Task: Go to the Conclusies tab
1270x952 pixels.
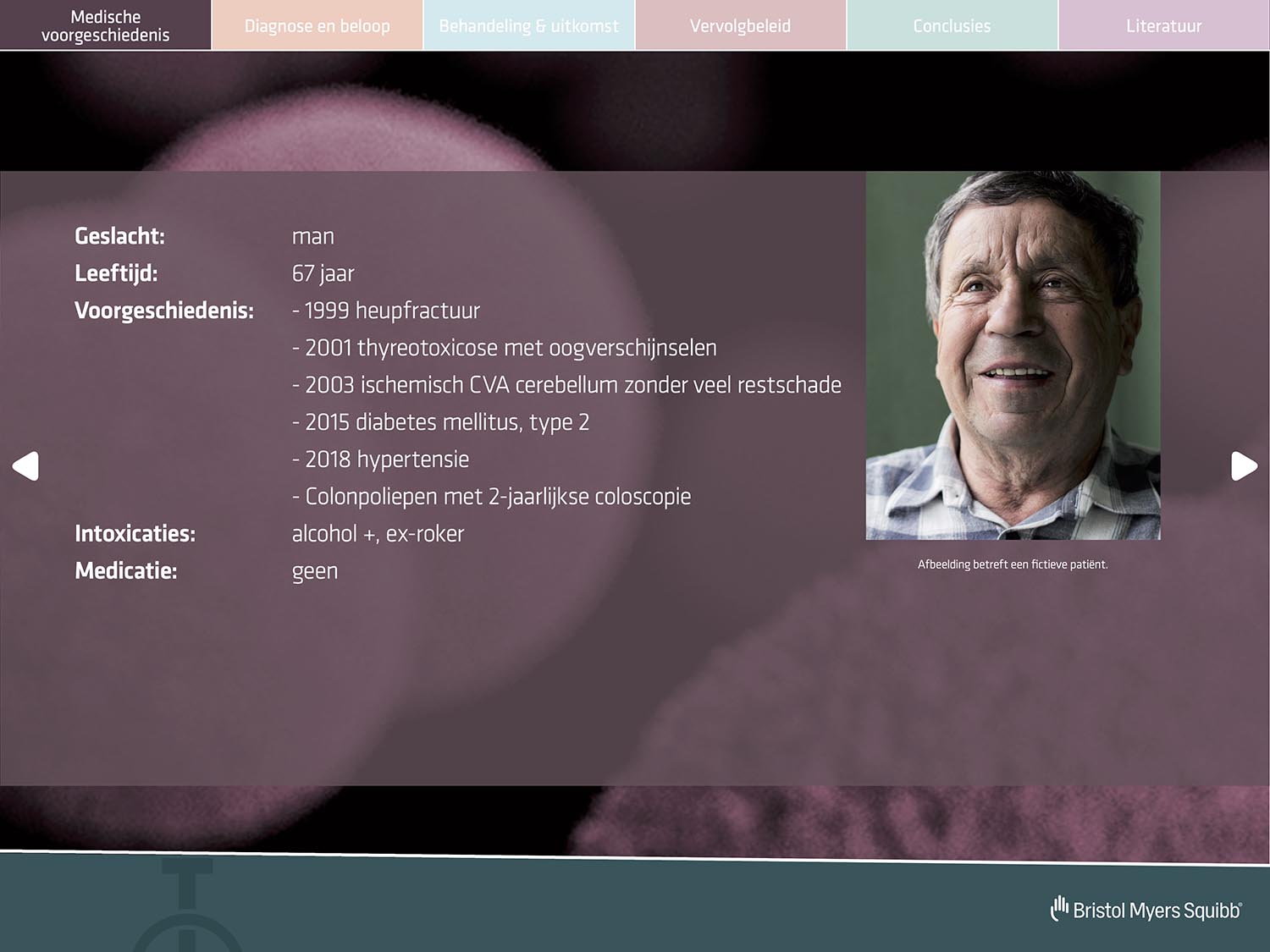Action: point(952,25)
